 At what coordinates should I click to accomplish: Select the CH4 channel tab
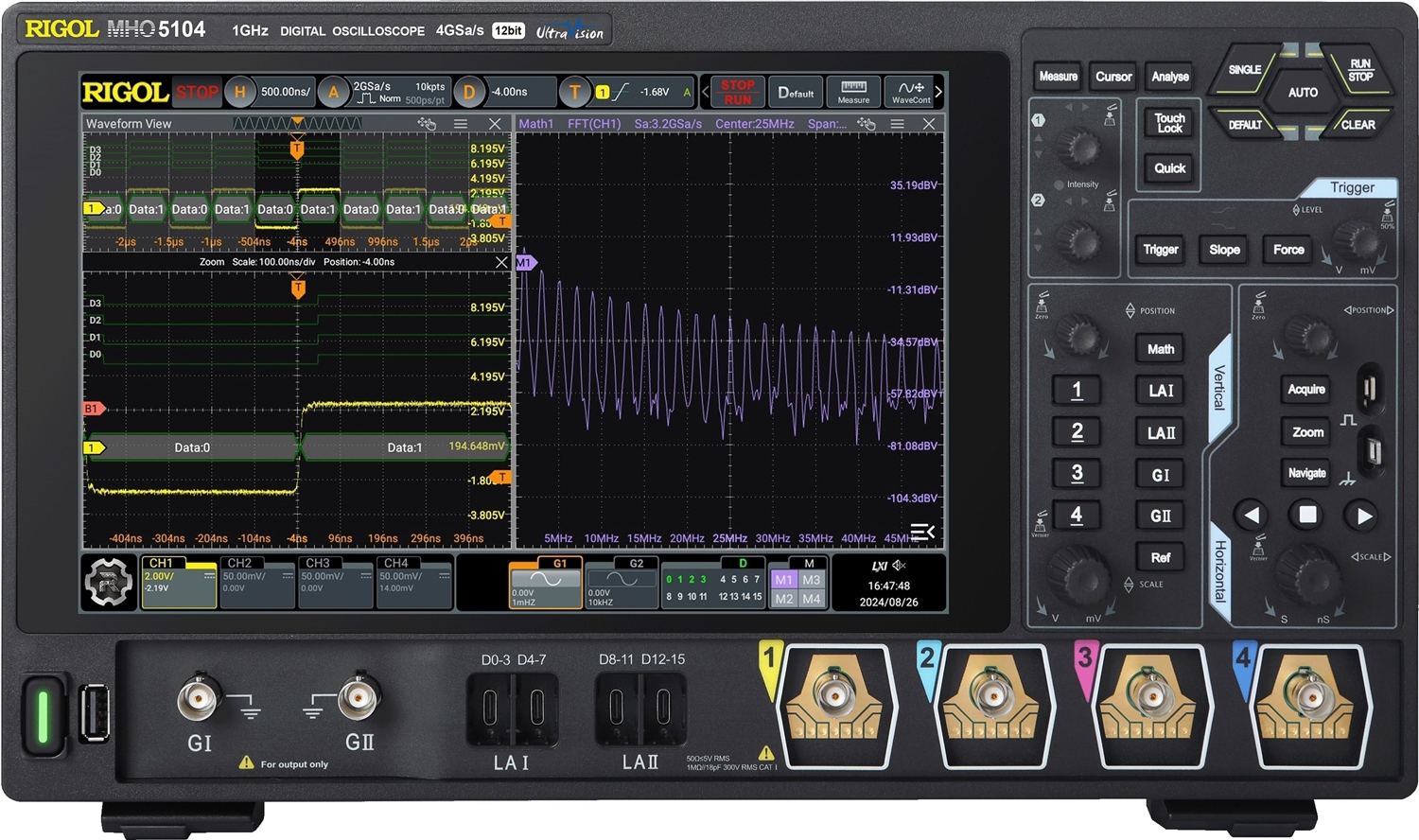(414, 582)
